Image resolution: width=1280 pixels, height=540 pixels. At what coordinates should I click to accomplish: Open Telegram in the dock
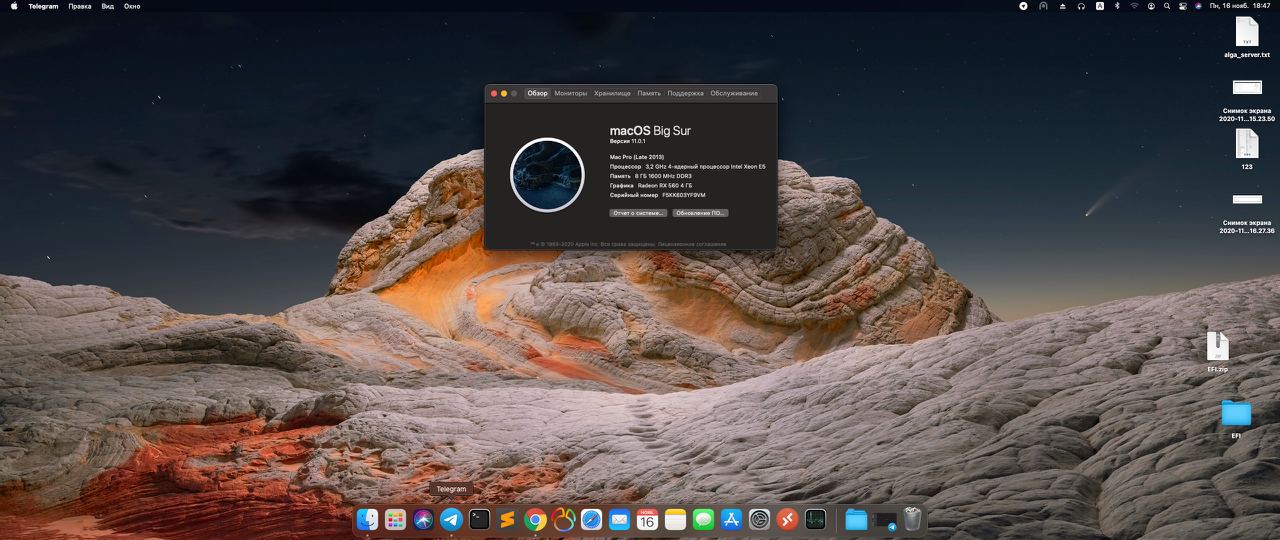(x=451, y=519)
